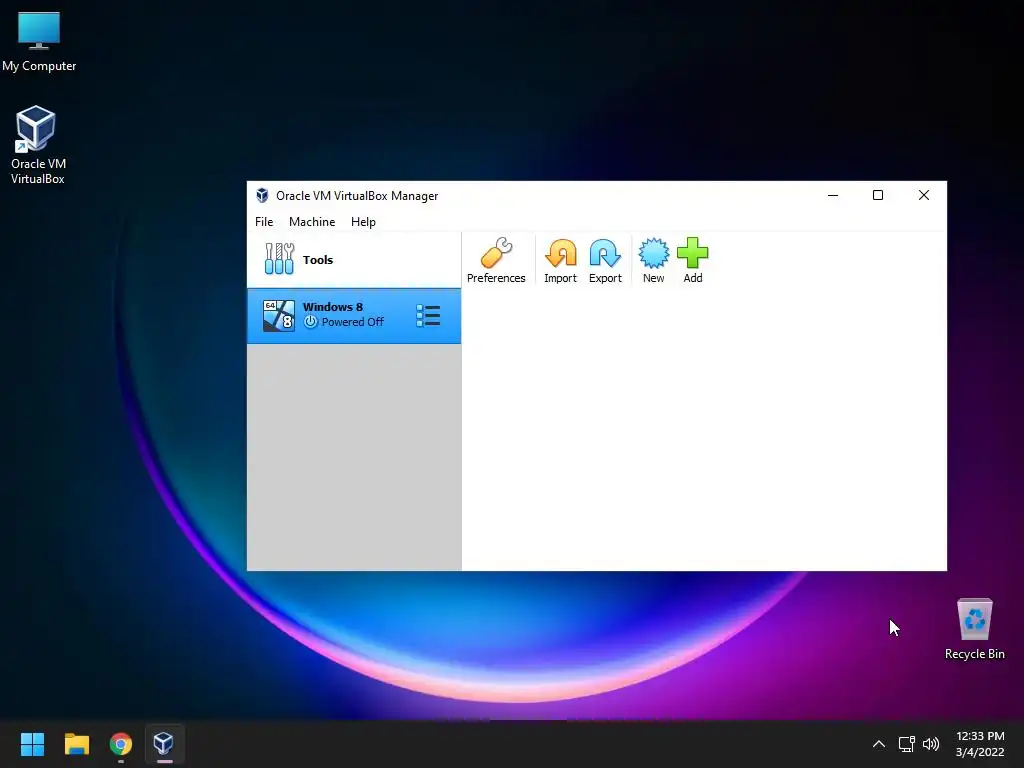Create a New virtual machine
Image resolution: width=1024 pixels, height=768 pixels.
coord(653,261)
